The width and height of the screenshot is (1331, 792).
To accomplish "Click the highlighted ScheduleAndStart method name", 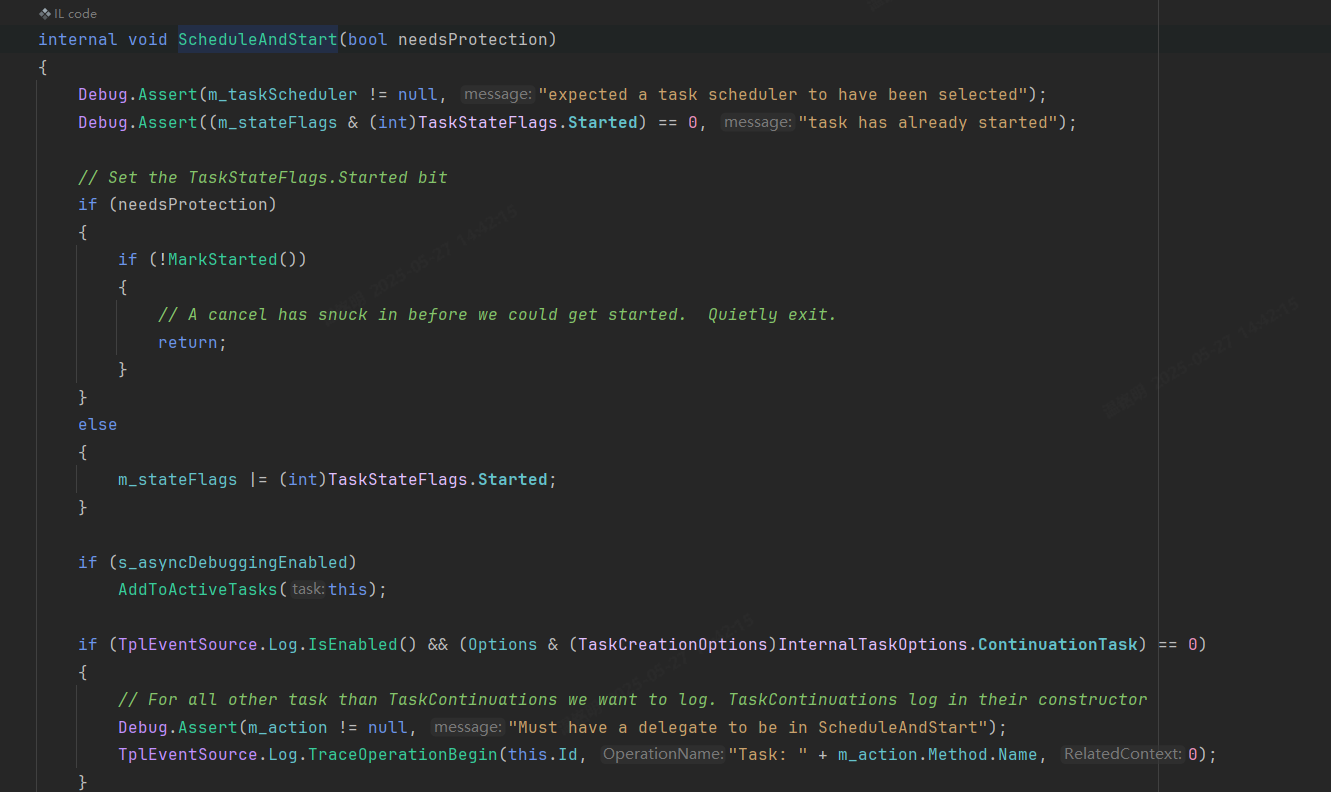I will [x=257, y=38].
